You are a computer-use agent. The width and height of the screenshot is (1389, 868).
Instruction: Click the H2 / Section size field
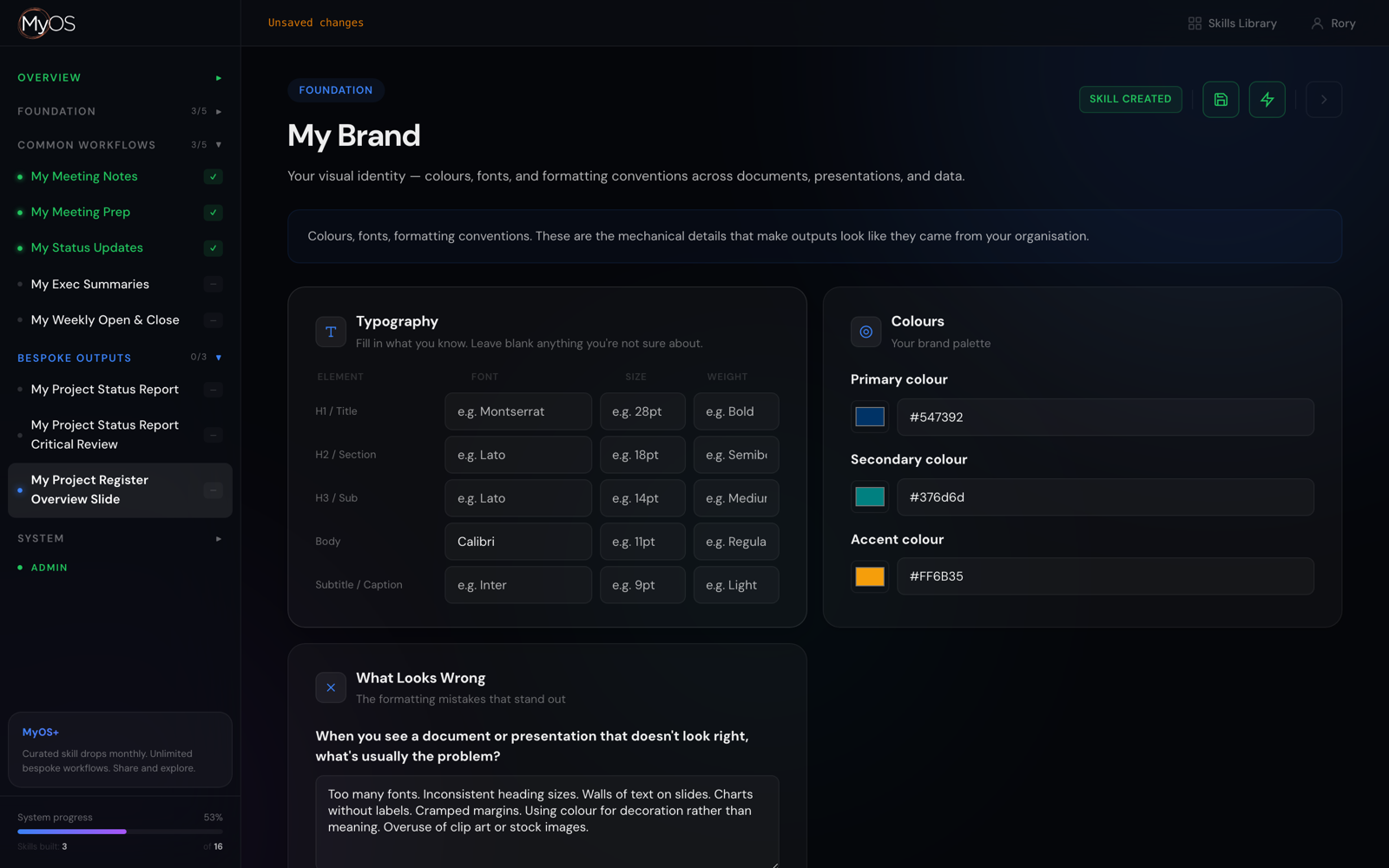click(x=642, y=455)
